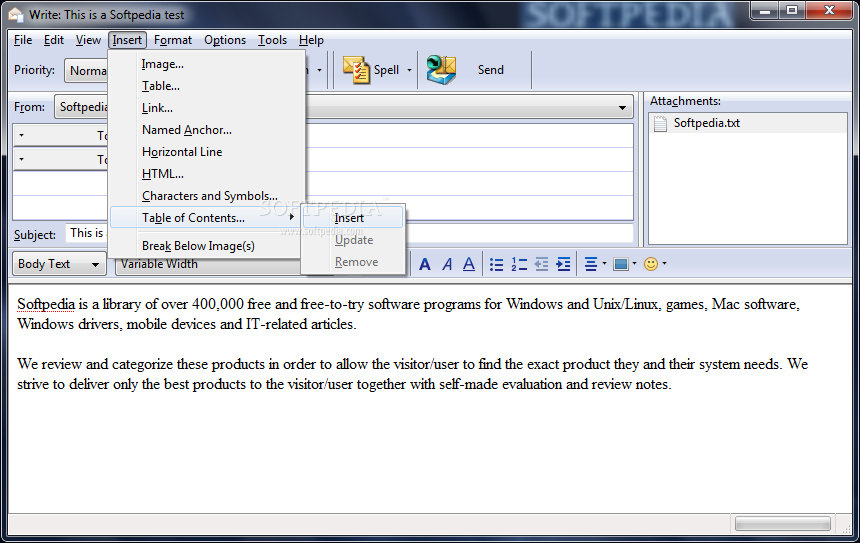Image resolution: width=860 pixels, height=543 pixels.
Task: Click the Send mail icon
Action: tap(441, 70)
